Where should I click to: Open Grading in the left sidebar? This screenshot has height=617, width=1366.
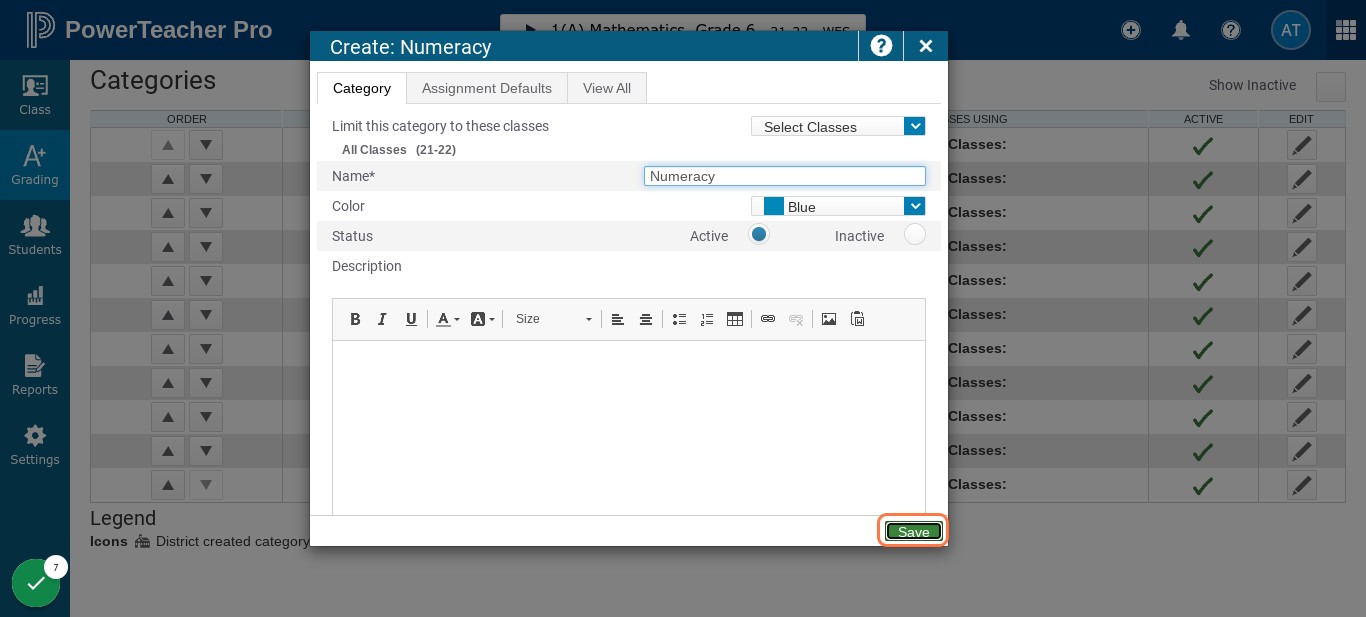[x=35, y=165]
